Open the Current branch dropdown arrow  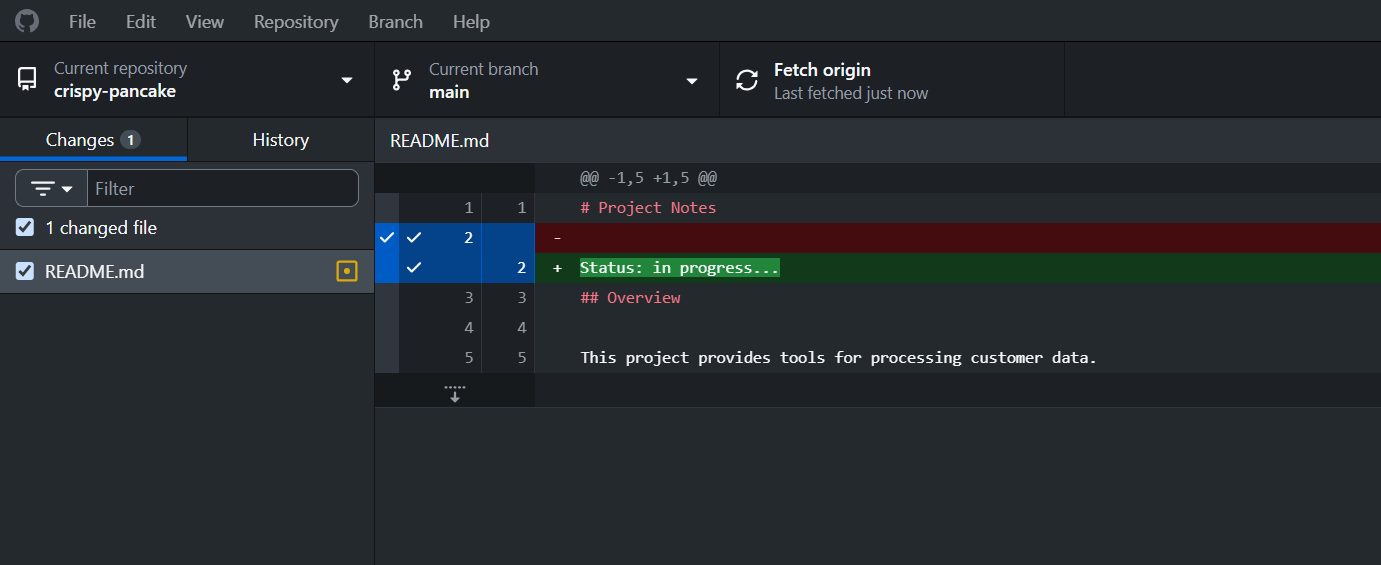click(692, 80)
